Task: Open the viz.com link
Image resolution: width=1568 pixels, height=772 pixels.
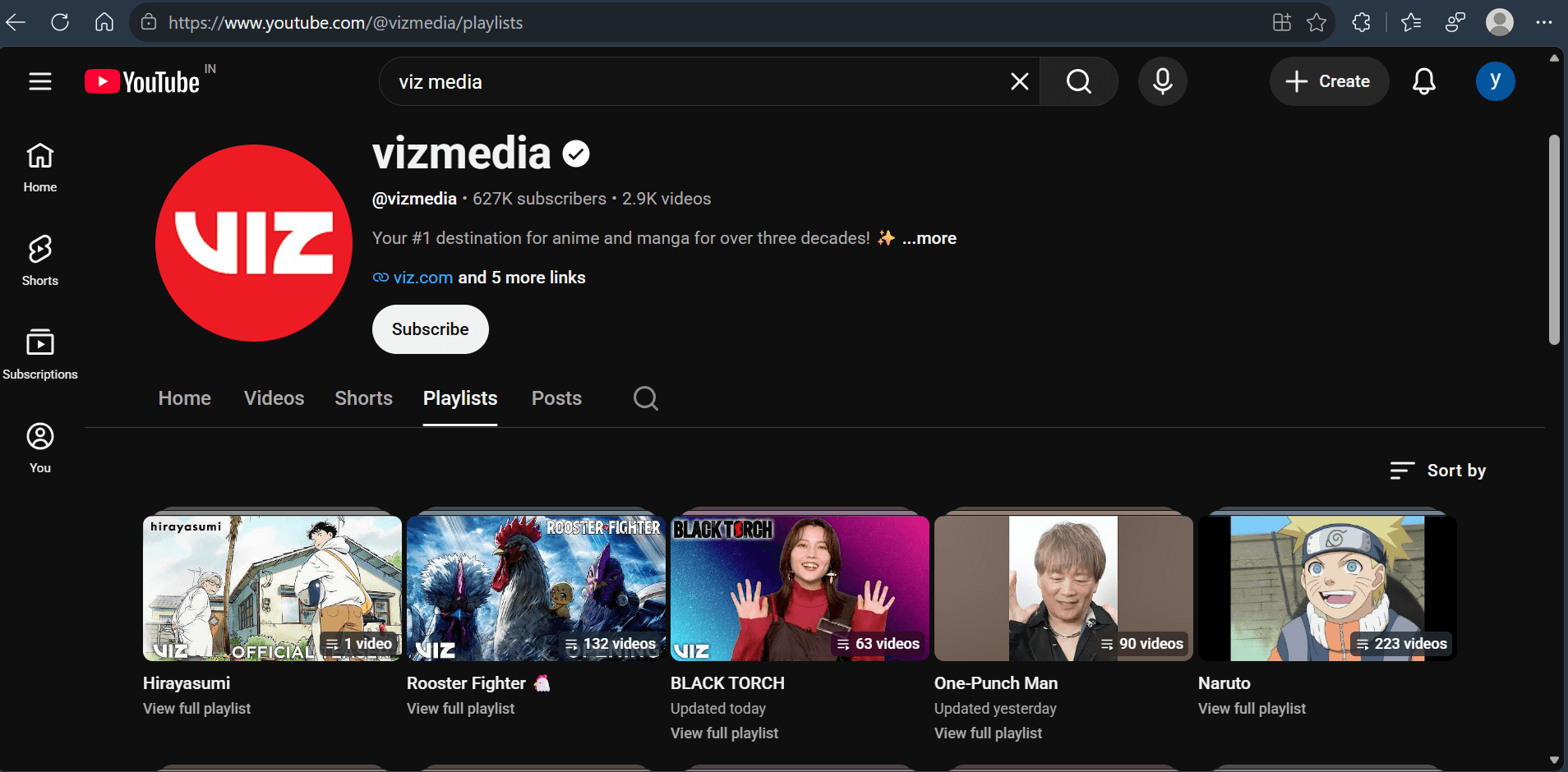Action: point(423,278)
